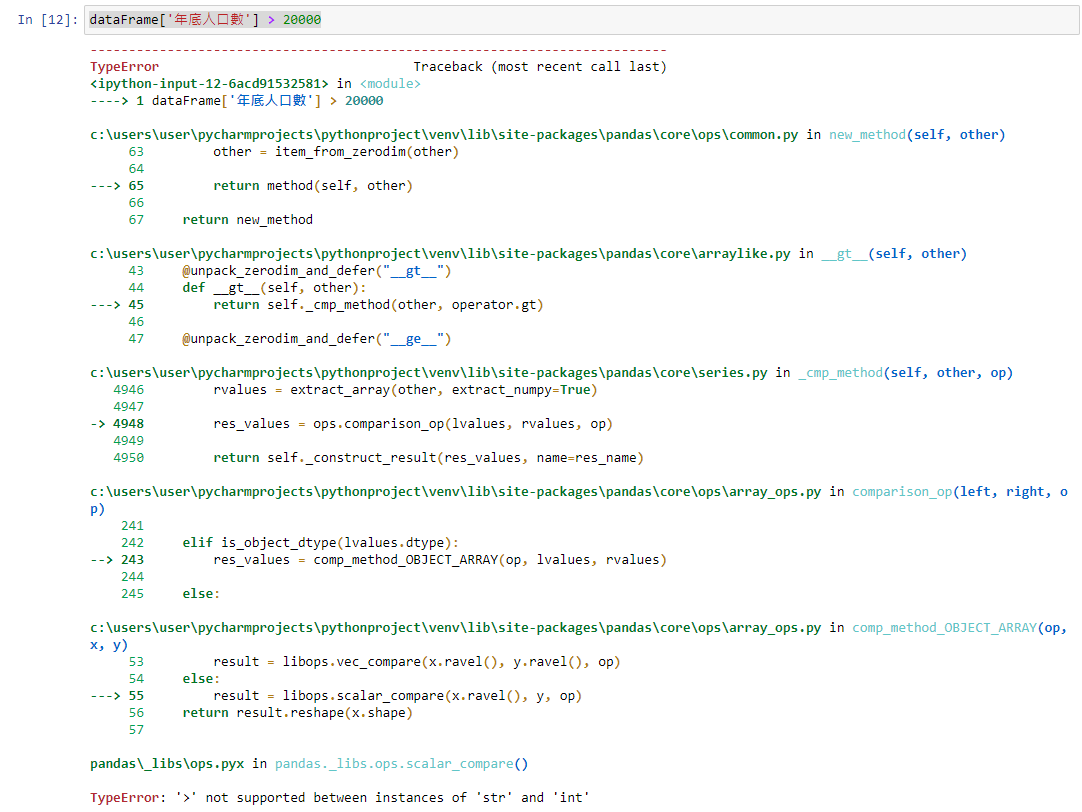The image size is (1082, 812).
Task: Click line 56 'return result.reshape(x.shape)'
Action: (x=297, y=713)
